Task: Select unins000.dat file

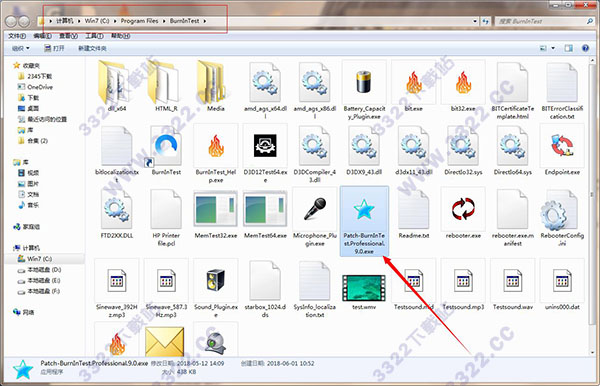Action: 562,285
